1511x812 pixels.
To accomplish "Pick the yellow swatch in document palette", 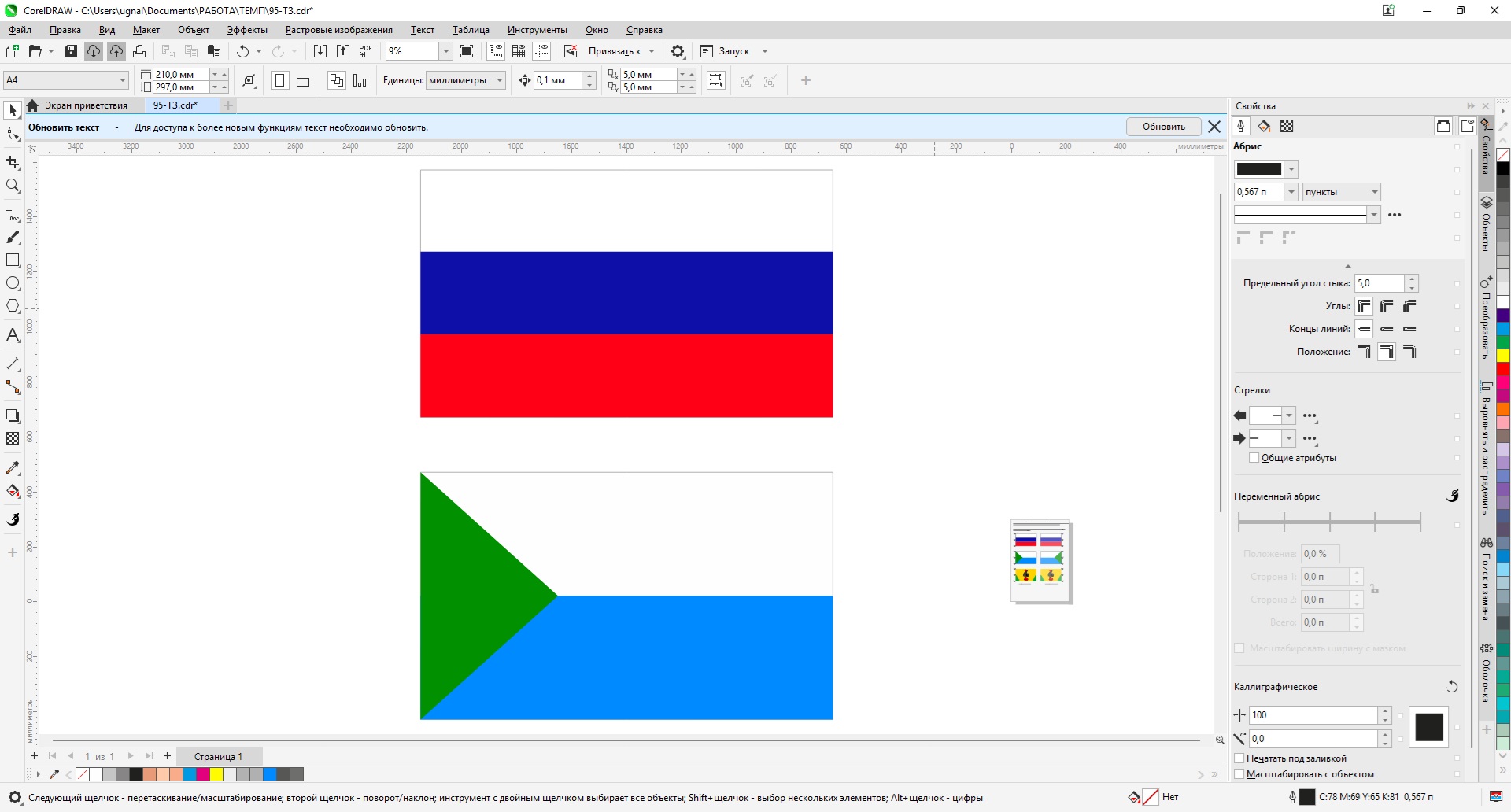I will pyautogui.click(x=216, y=774).
